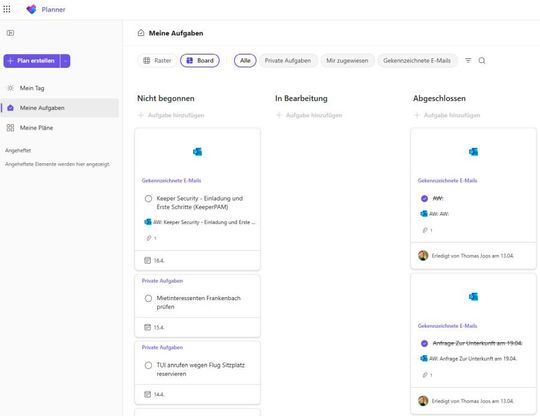Click attachment paperclip on AW: card
This screenshot has height=416, width=540.
point(425,230)
